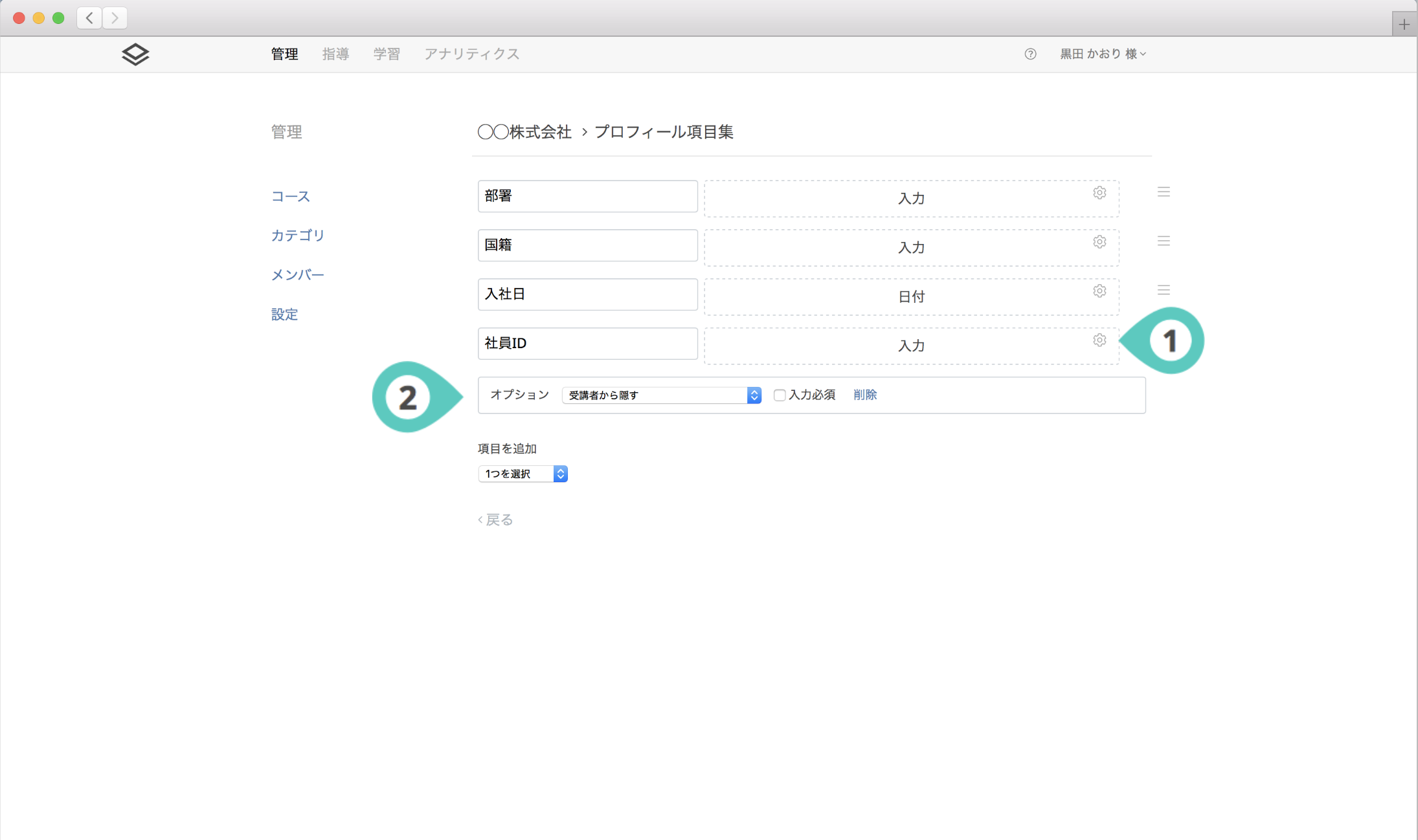
Task: Go back with the browser back arrow
Action: (89, 18)
